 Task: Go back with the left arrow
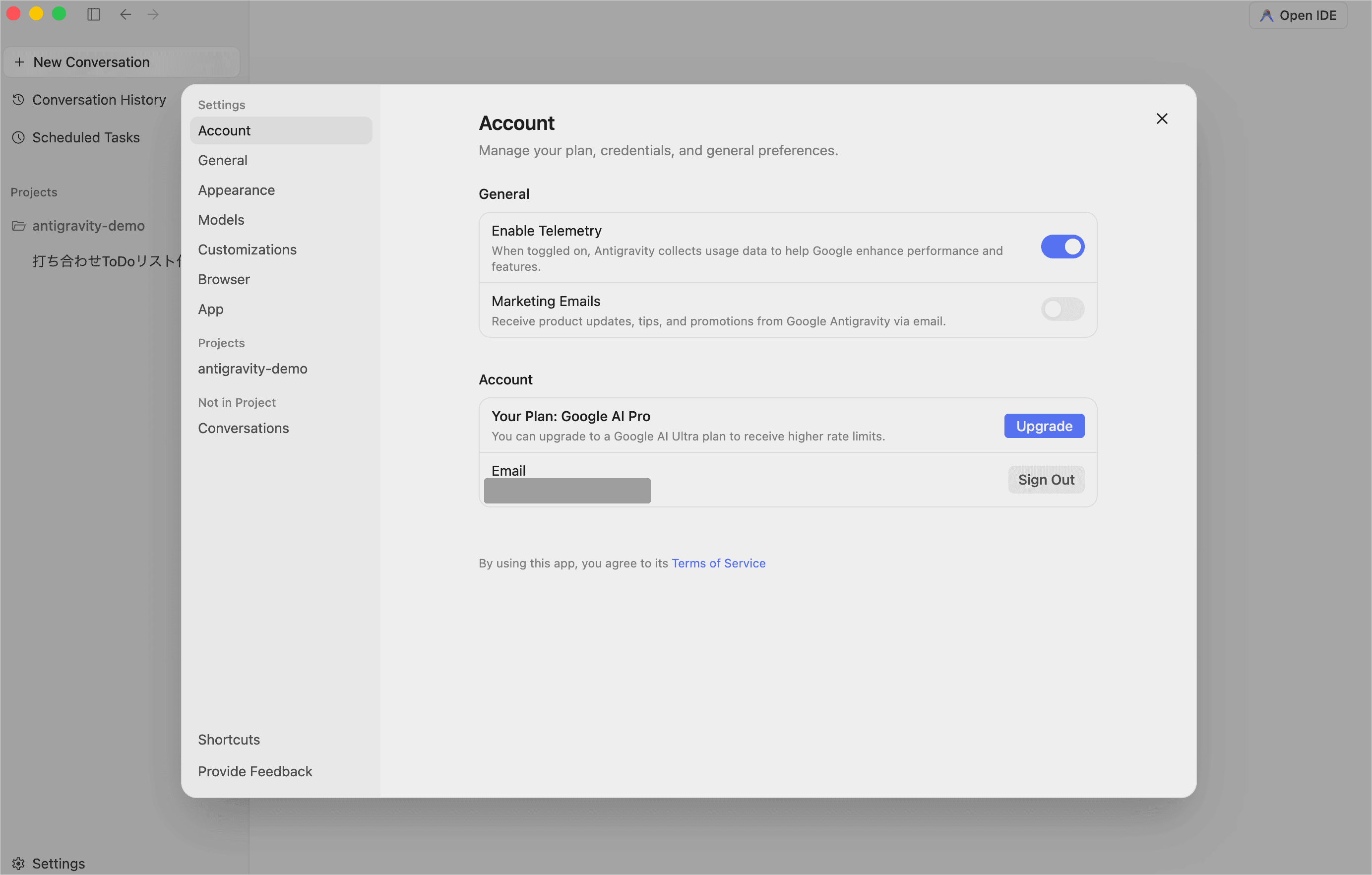point(125,14)
